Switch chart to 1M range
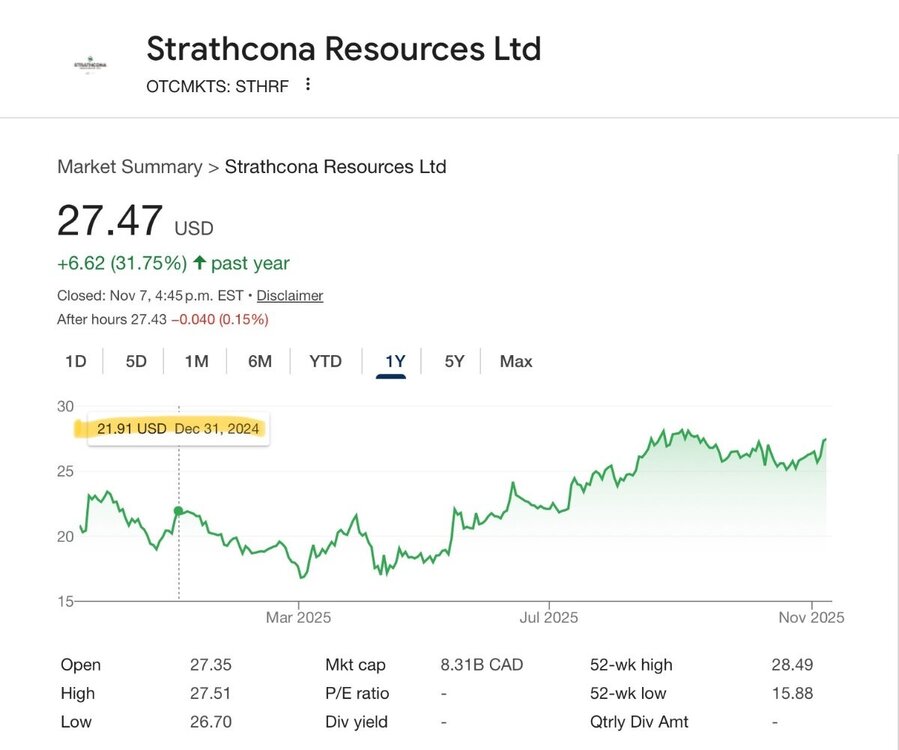899x750 pixels. pyautogui.click(x=196, y=361)
